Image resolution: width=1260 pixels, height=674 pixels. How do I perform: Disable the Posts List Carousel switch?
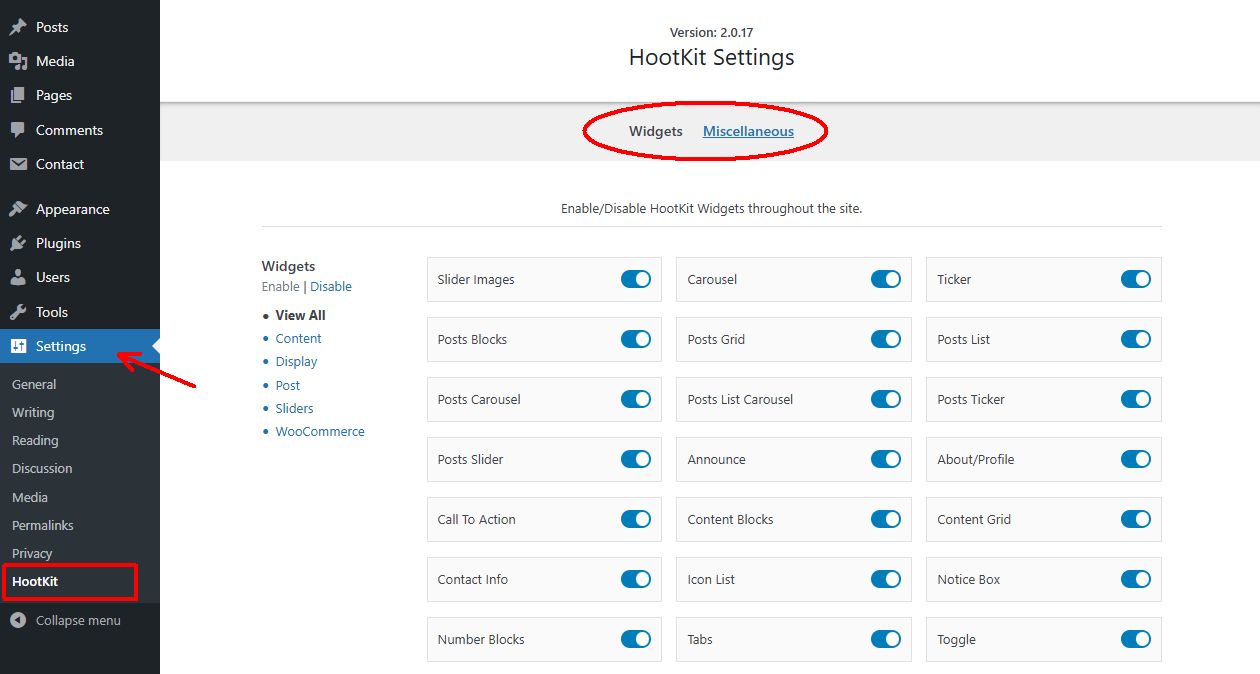pyautogui.click(x=886, y=399)
